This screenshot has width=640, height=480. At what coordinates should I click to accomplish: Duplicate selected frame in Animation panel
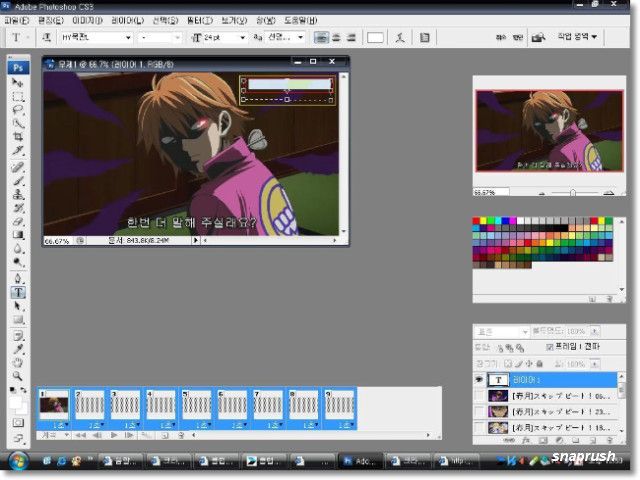click(x=164, y=436)
